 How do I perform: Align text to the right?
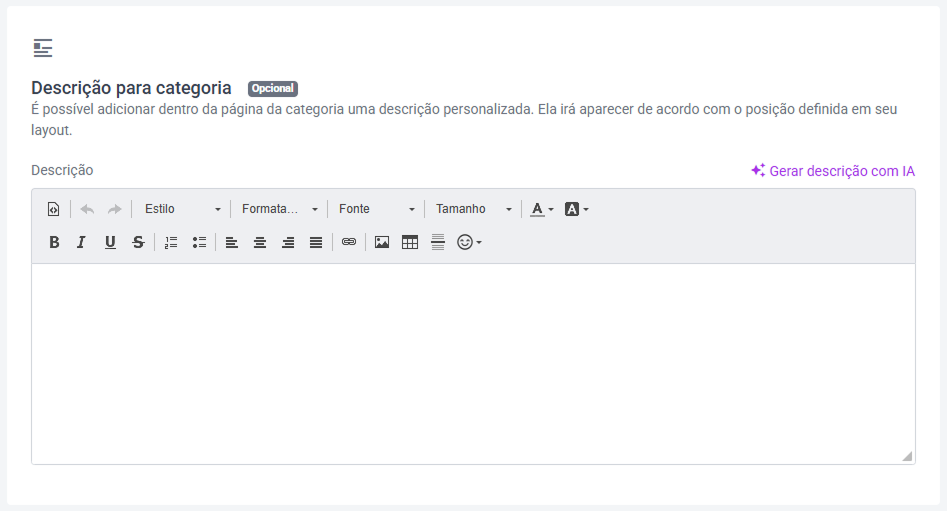[x=288, y=242]
